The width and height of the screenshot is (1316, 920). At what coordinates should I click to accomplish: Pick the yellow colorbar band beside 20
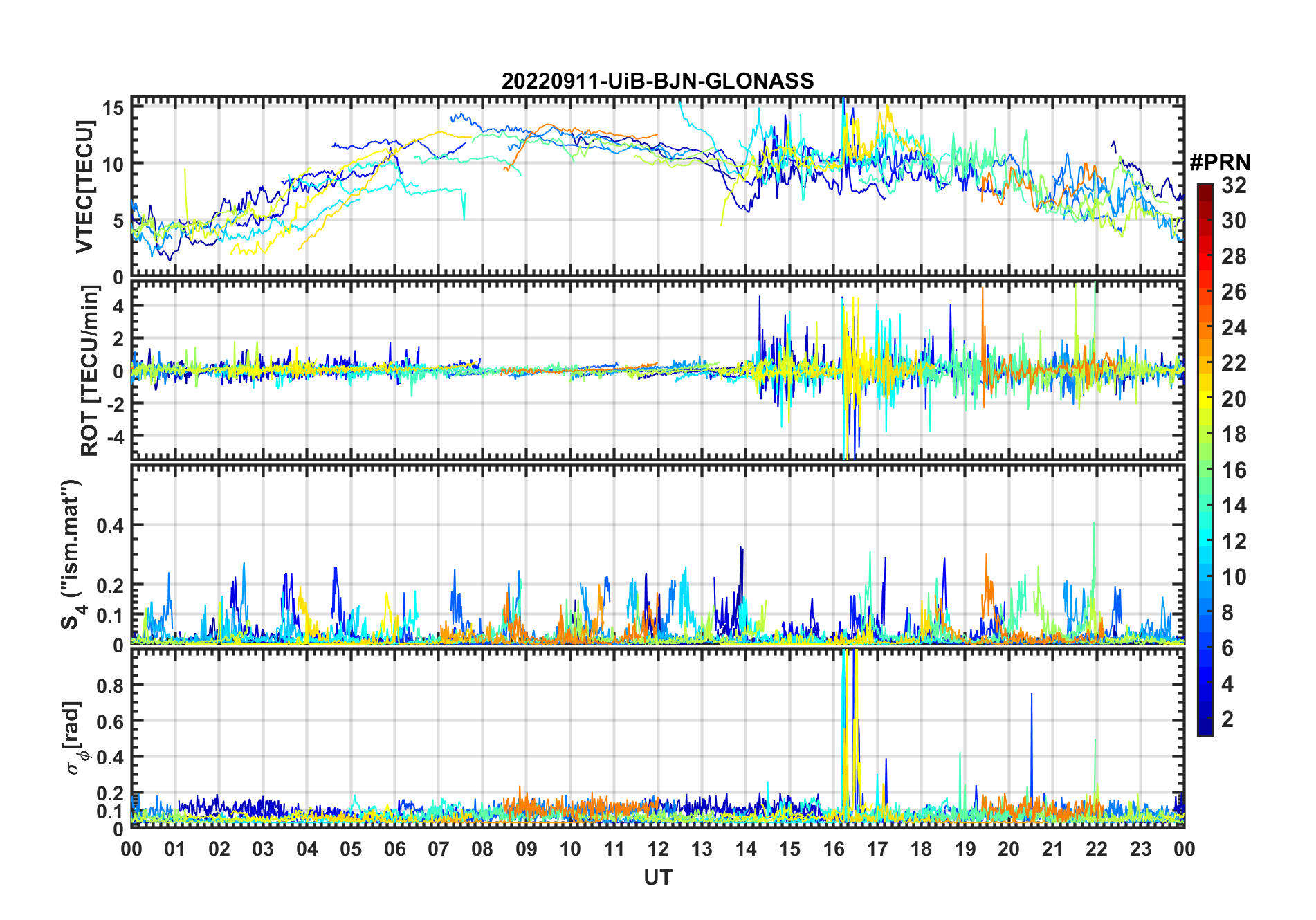click(1205, 398)
